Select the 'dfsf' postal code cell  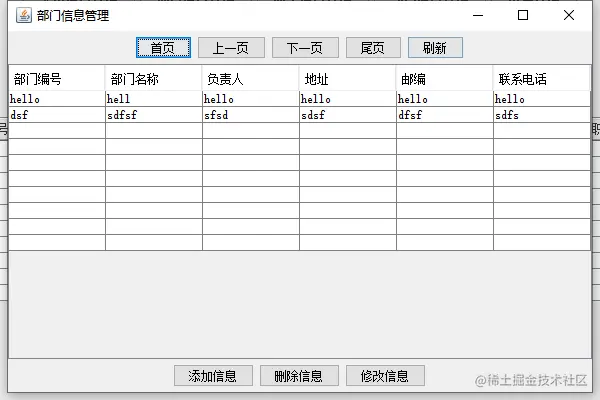click(x=445, y=115)
